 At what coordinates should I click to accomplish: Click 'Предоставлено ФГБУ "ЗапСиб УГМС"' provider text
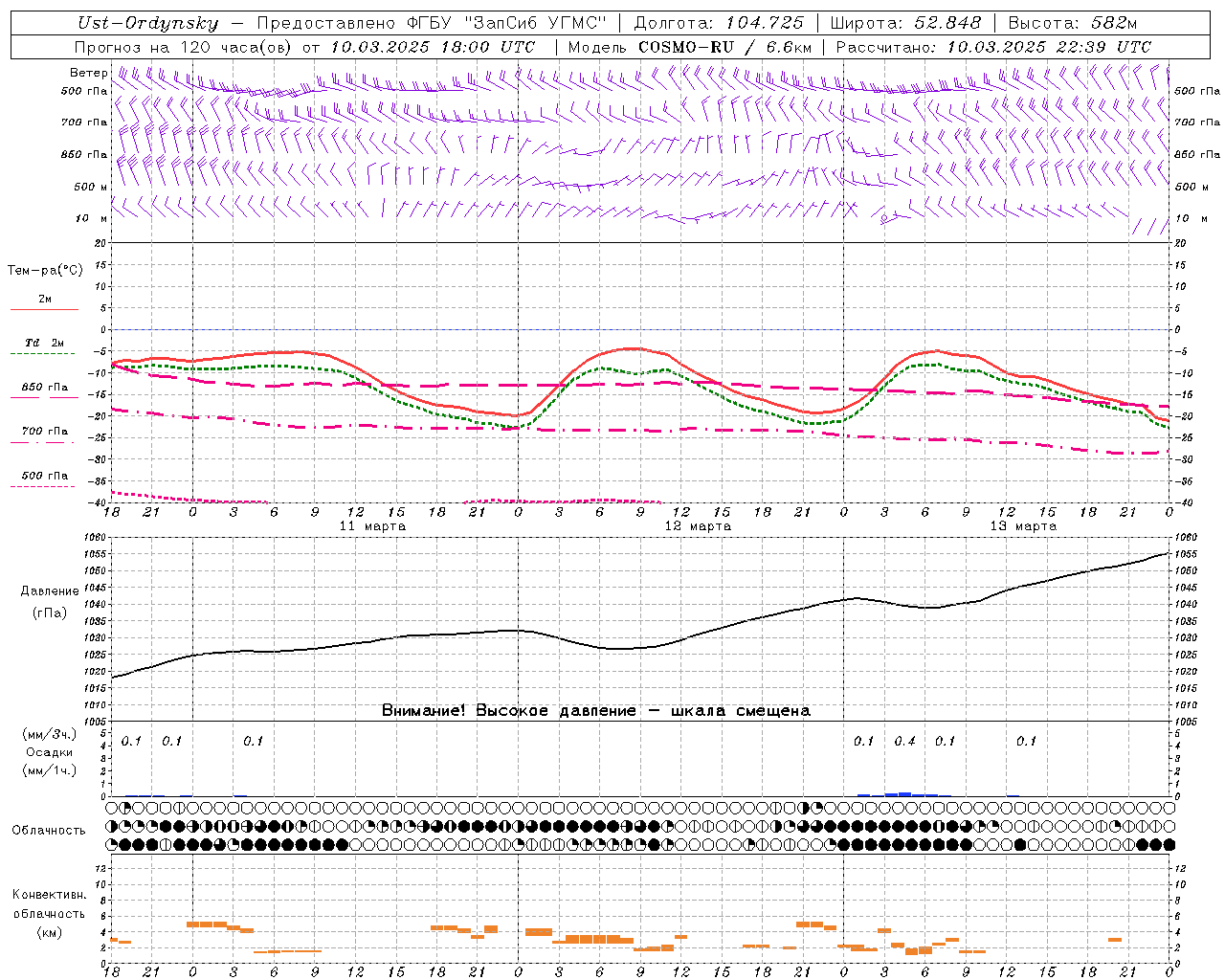[432, 24]
